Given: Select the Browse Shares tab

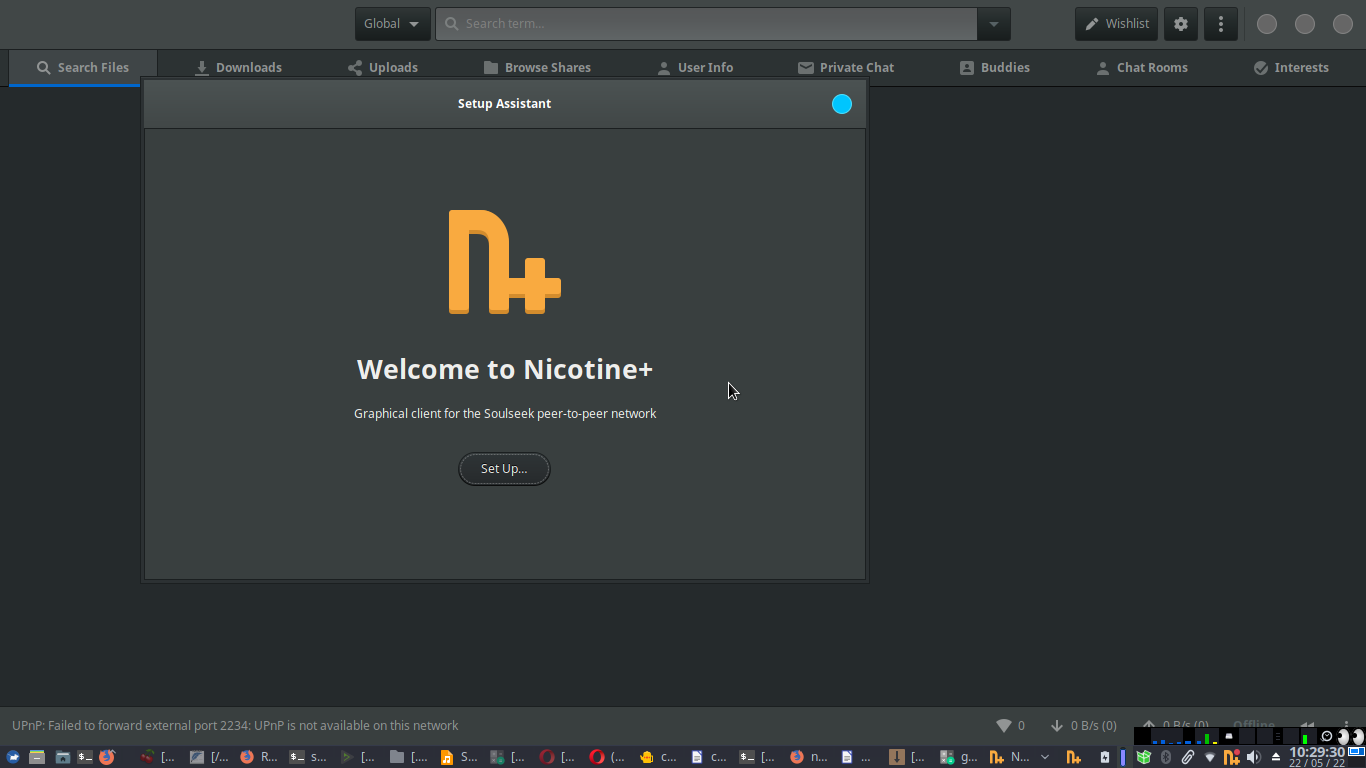Looking at the screenshot, I should click(x=537, y=68).
